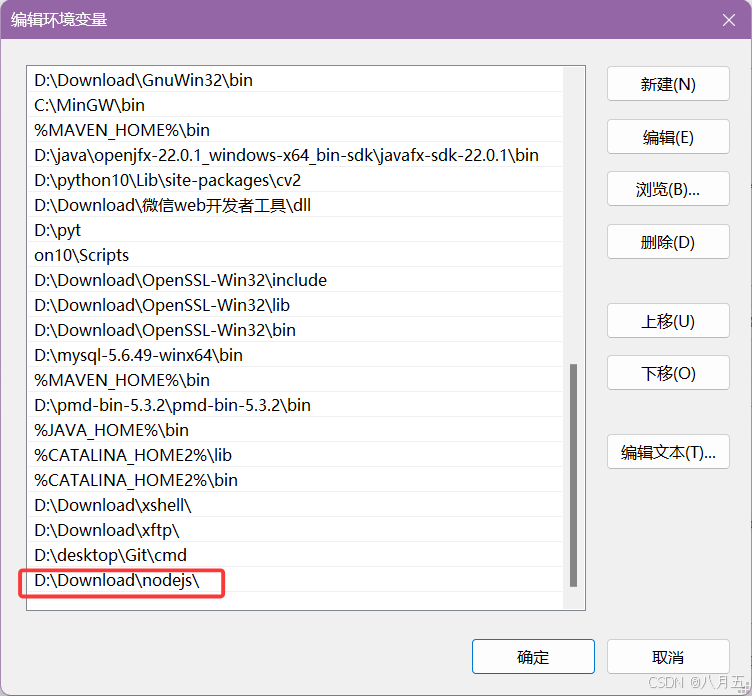This screenshot has height=696, width=752.
Task: Close the 编辑环境变量 dialog
Action: [729, 20]
